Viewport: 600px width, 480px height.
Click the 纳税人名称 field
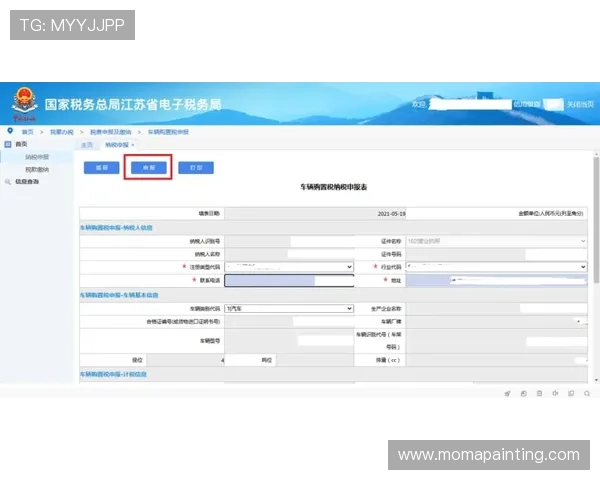289,254
